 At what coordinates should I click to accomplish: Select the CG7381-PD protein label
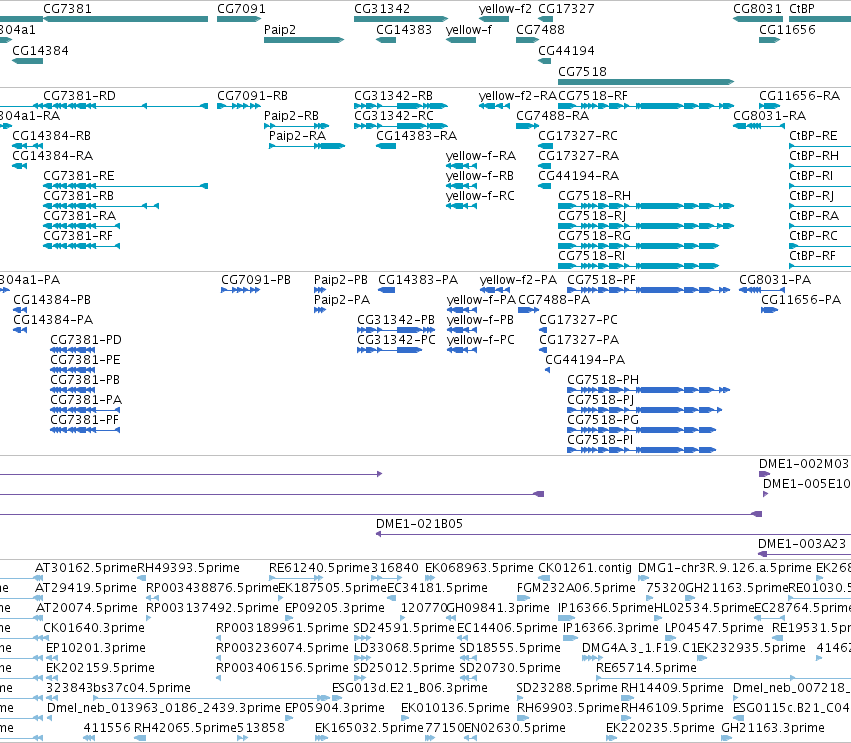[86, 340]
